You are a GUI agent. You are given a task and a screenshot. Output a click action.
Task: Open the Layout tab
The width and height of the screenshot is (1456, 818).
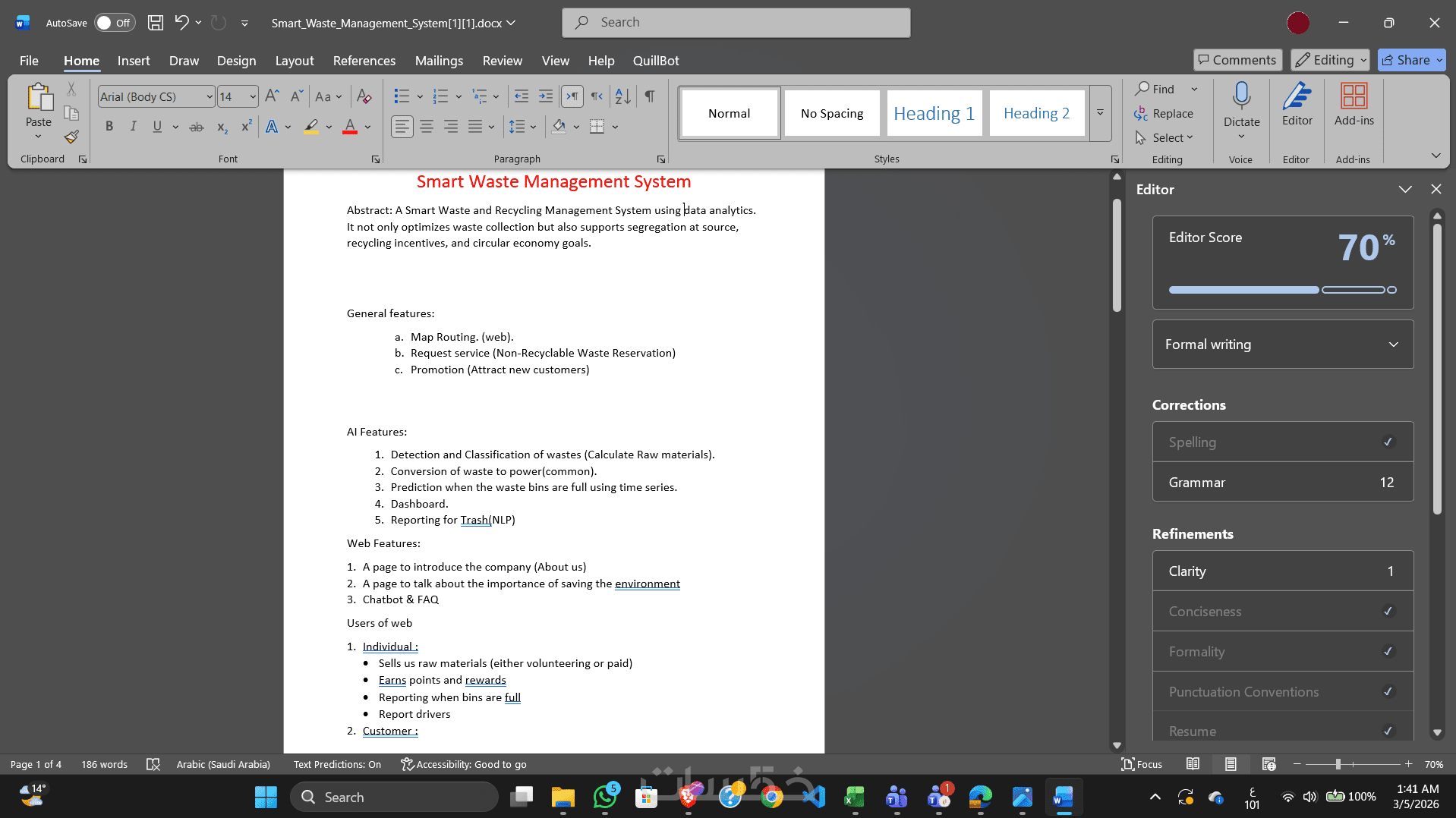pos(295,61)
